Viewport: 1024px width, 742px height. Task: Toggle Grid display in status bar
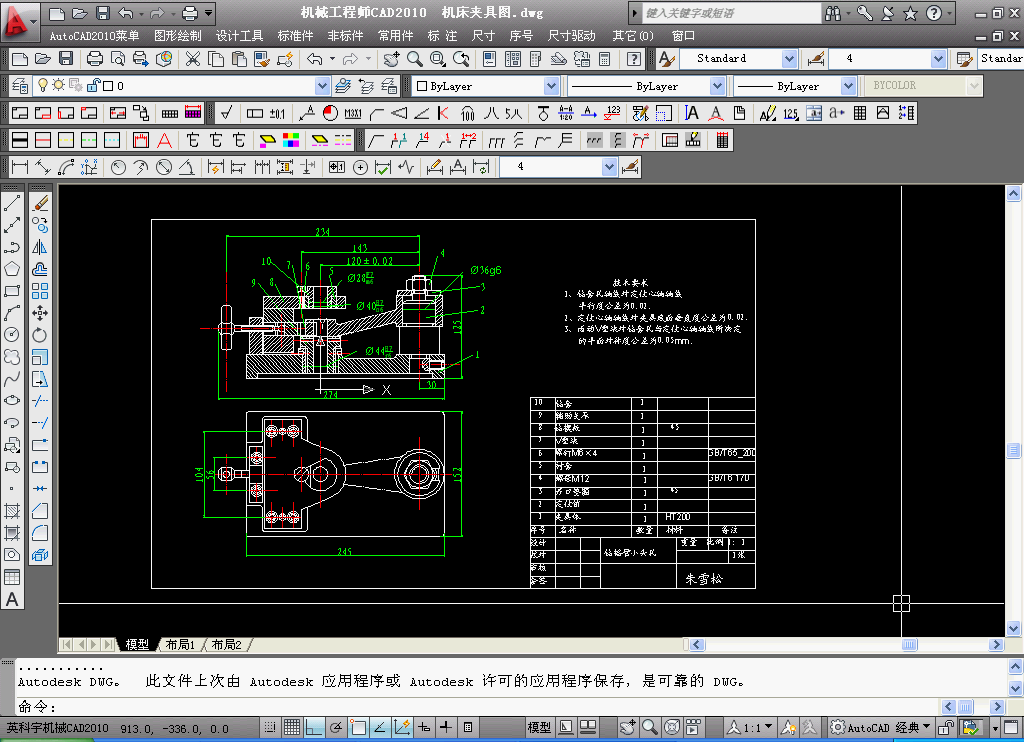pos(292,727)
